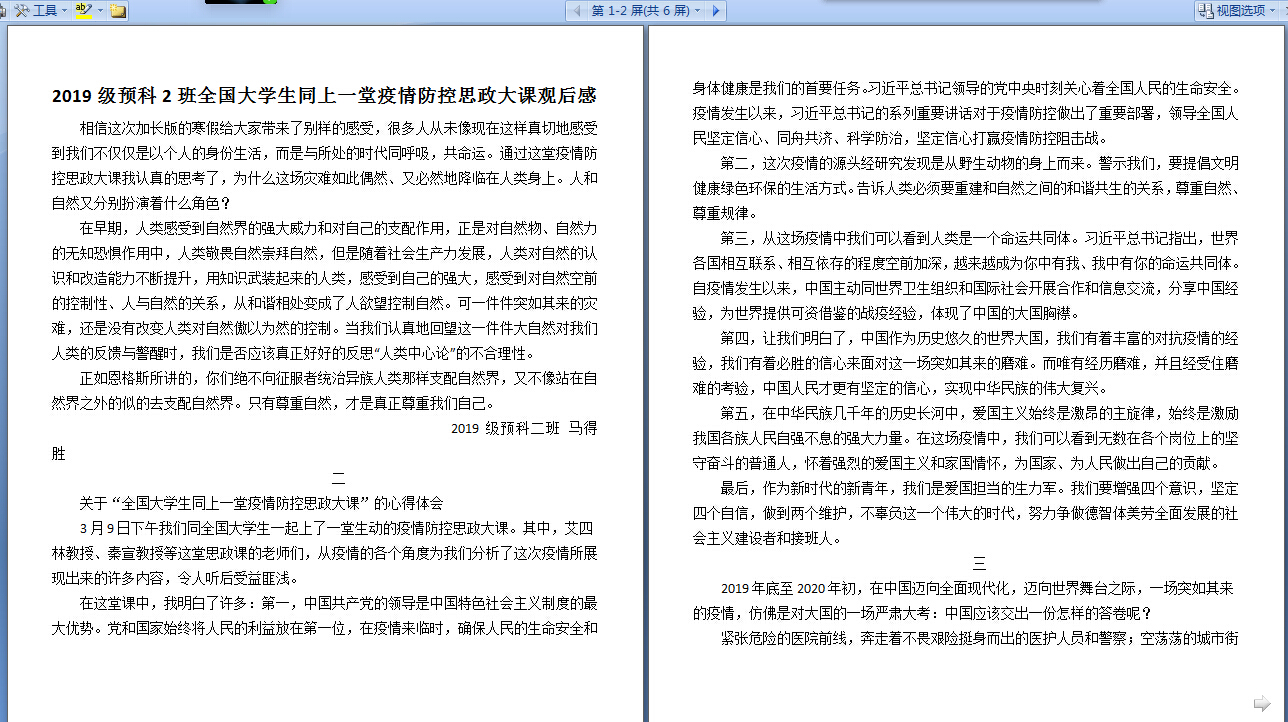Click the insert comment icon

point(118,10)
